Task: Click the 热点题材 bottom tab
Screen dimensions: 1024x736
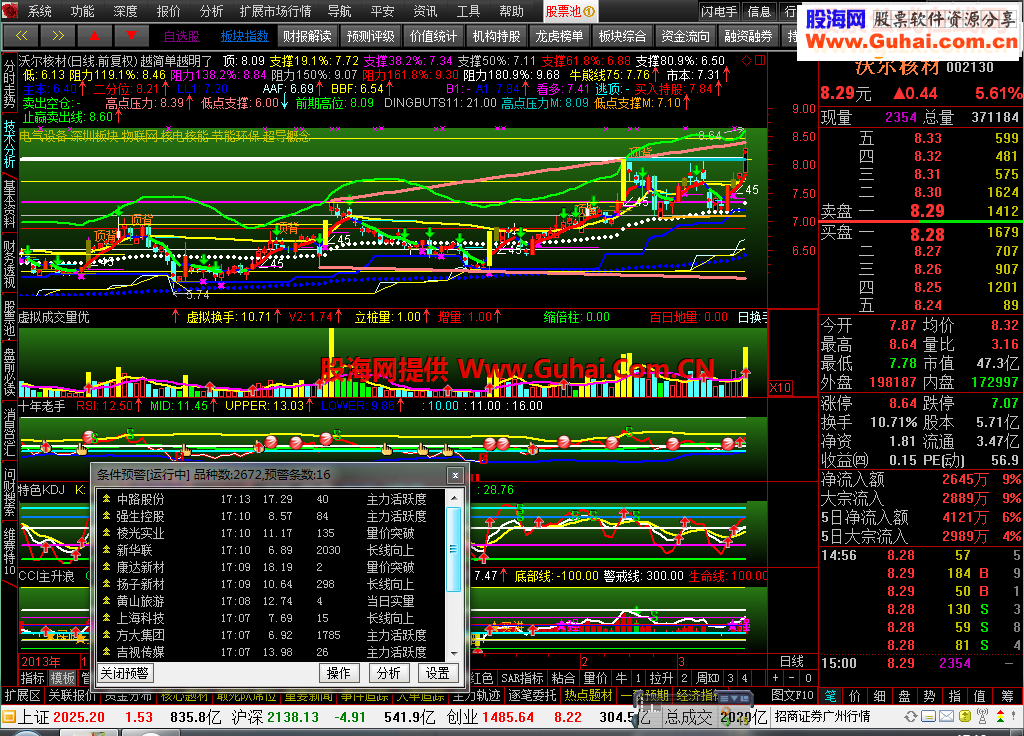Action: pos(588,695)
